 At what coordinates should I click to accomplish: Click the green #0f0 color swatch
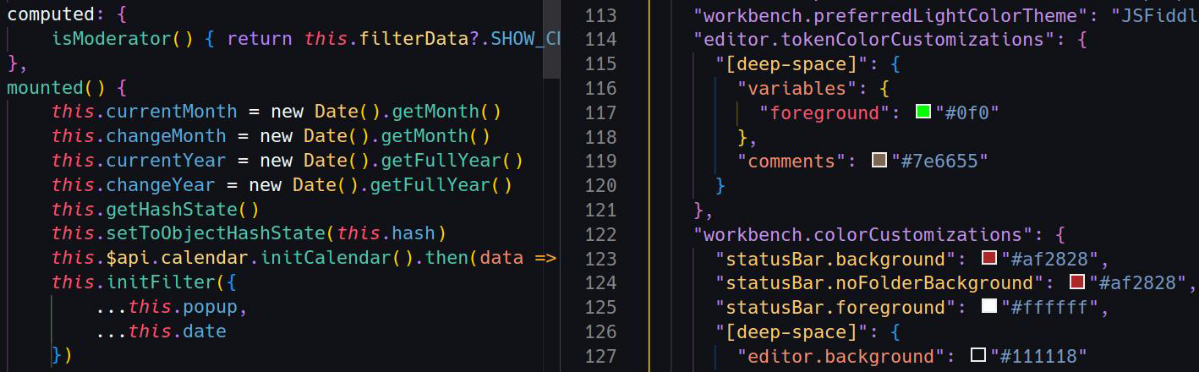tap(923, 112)
